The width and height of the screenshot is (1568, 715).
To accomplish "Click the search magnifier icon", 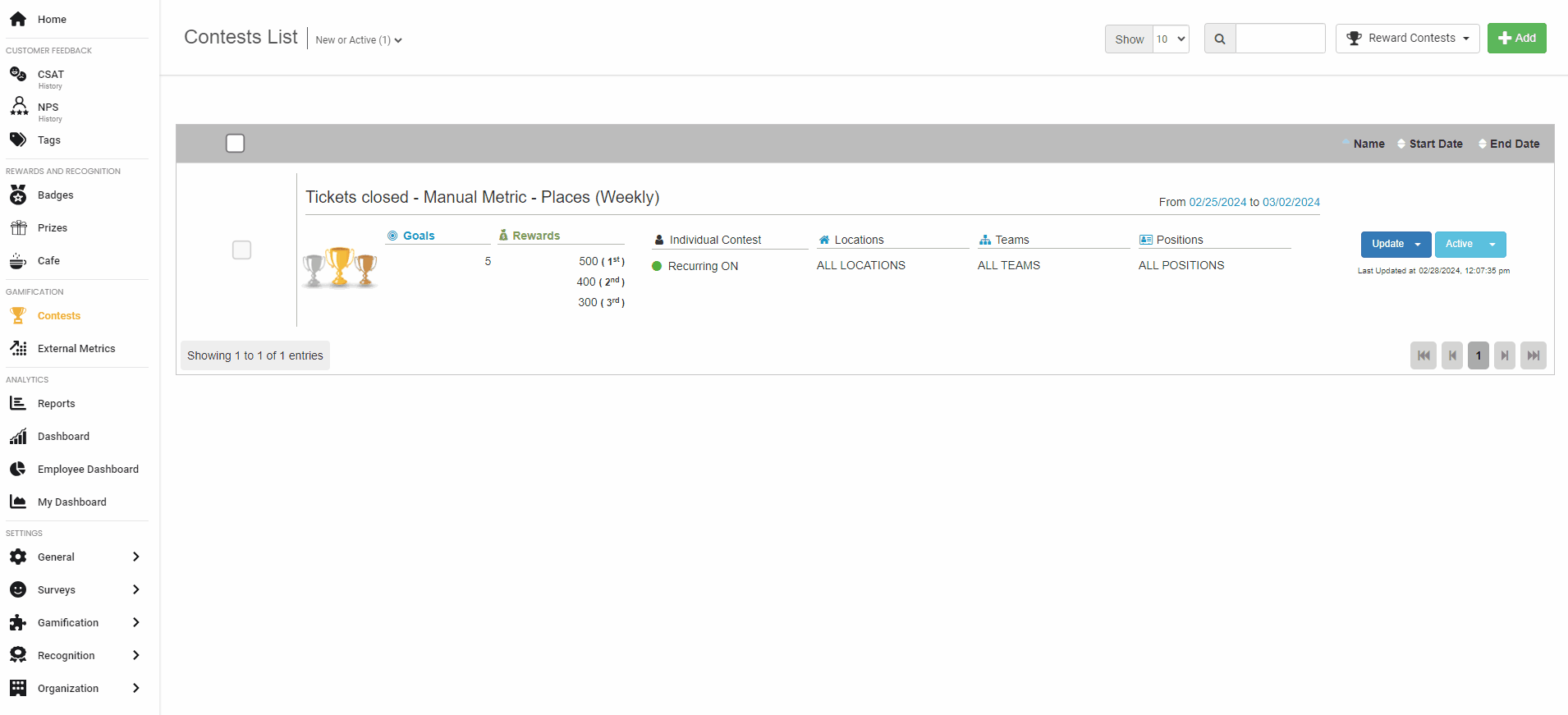I will click(x=1220, y=39).
